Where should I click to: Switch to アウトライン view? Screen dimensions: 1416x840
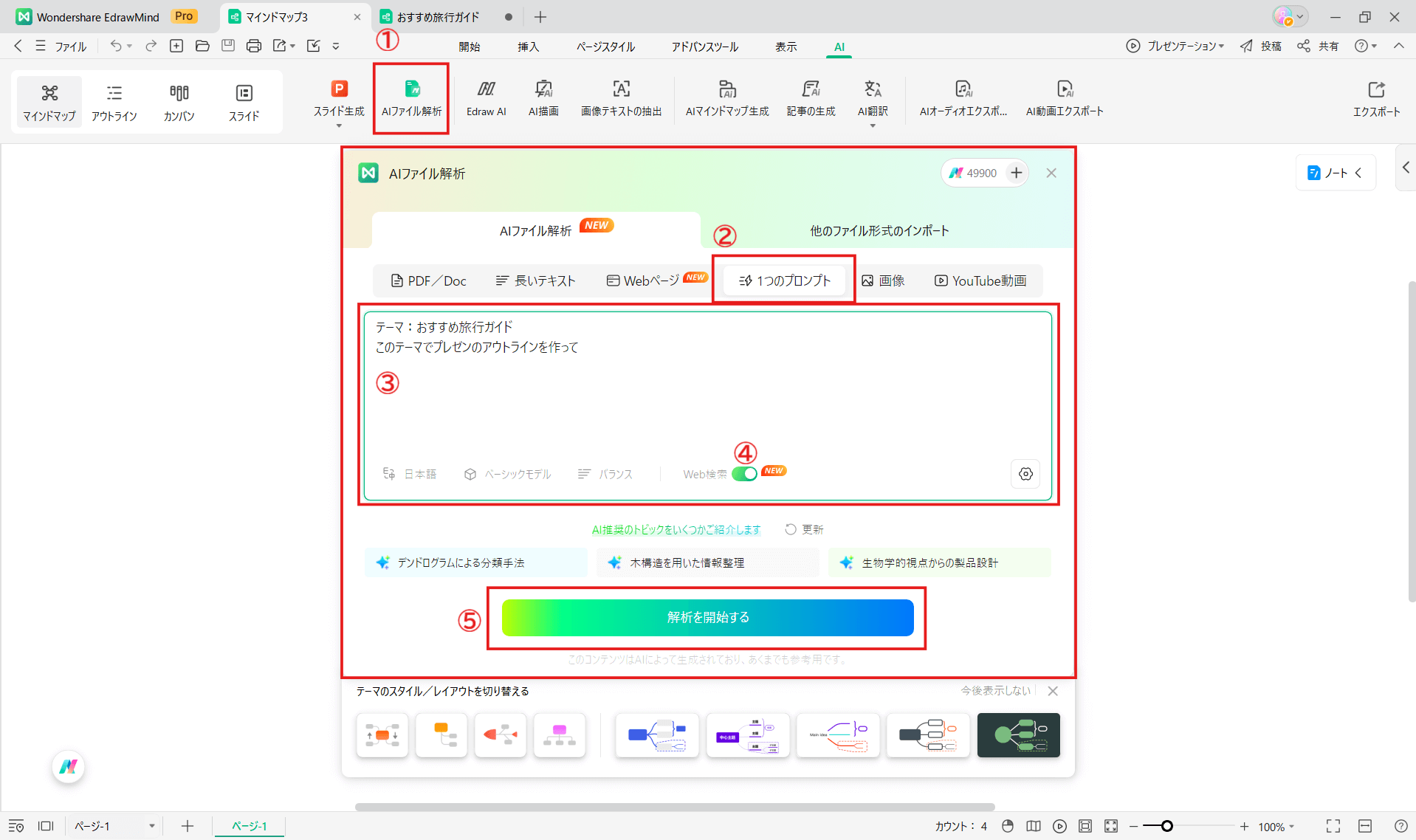114,101
